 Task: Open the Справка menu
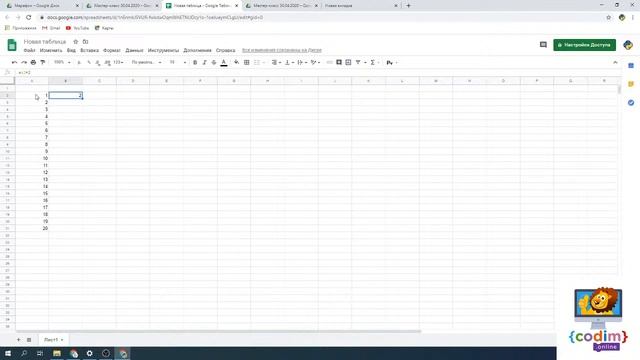[226, 50]
